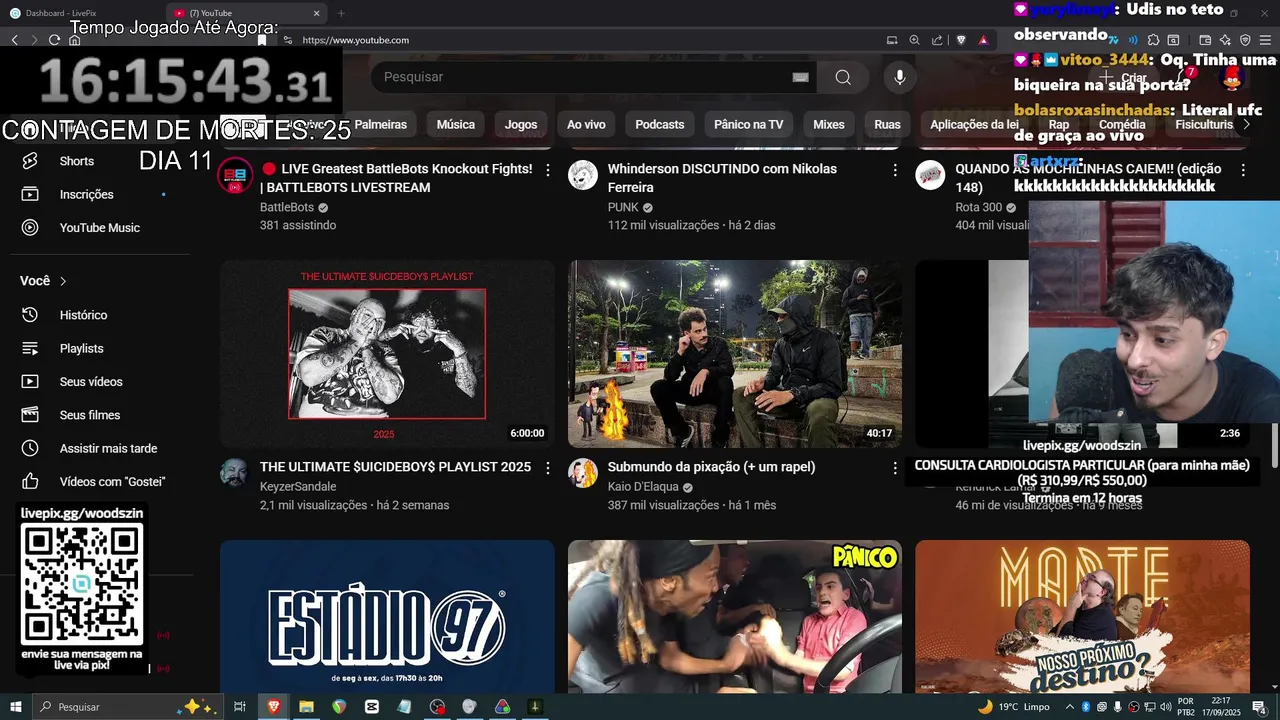The width and height of the screenshot is (1280, 720).
Task: Select the Podcasts category chip
Action: tap(660, 124)
